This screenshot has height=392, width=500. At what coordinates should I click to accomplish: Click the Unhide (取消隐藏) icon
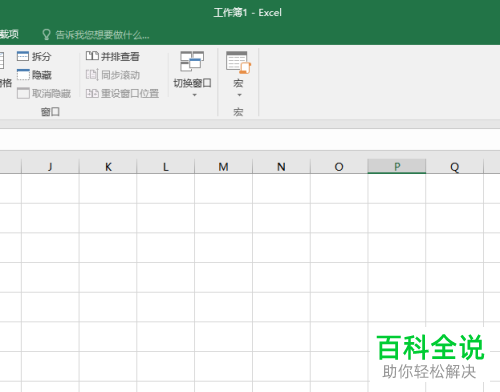23,93
